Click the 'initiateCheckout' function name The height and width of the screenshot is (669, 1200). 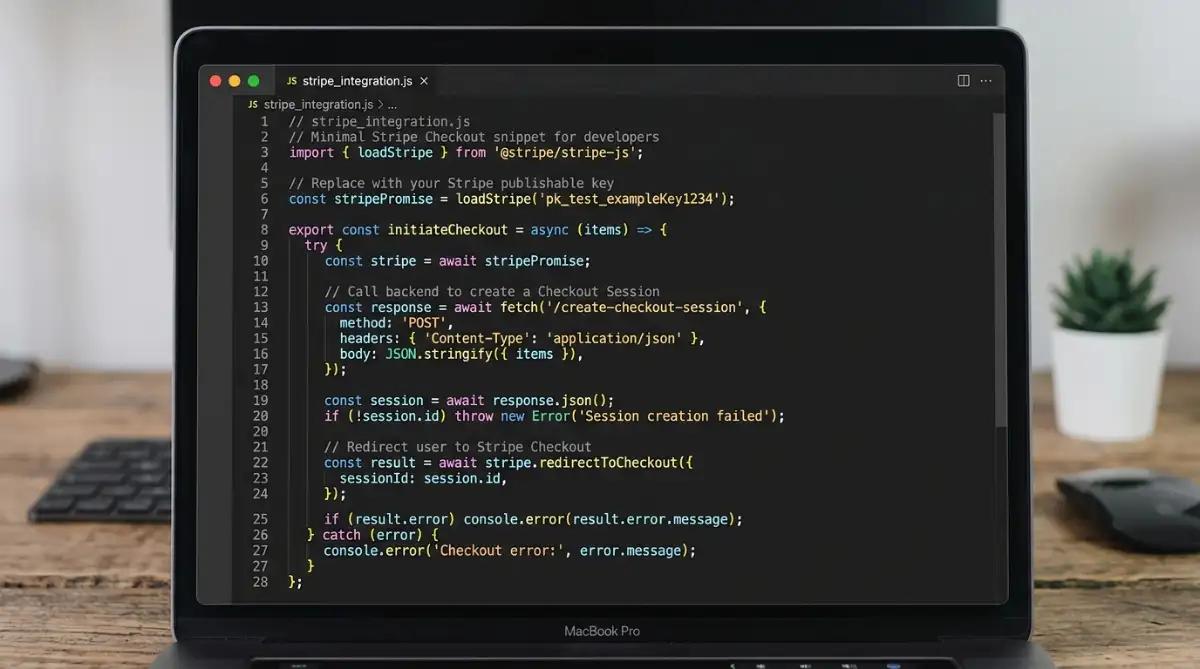(448, 230)
